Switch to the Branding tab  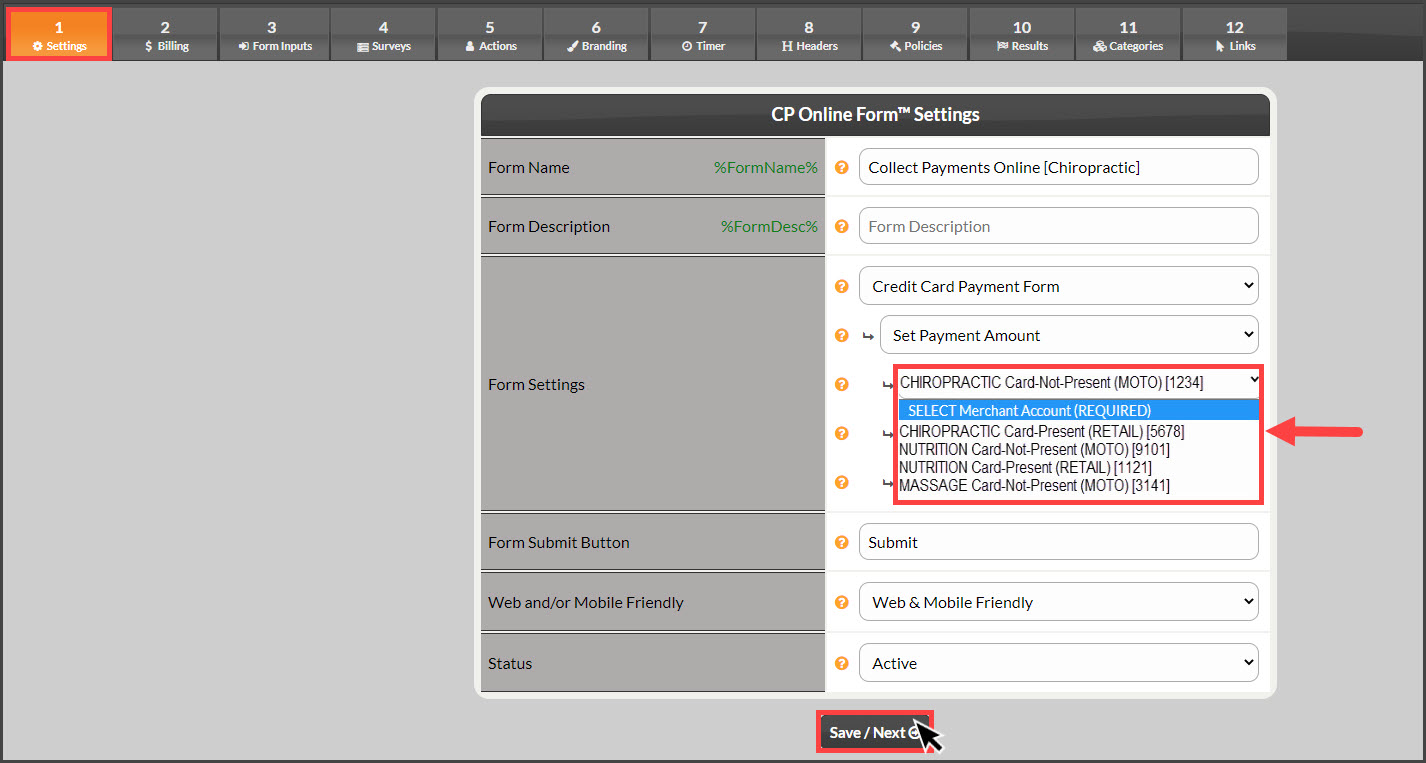[x=596, y=35]
